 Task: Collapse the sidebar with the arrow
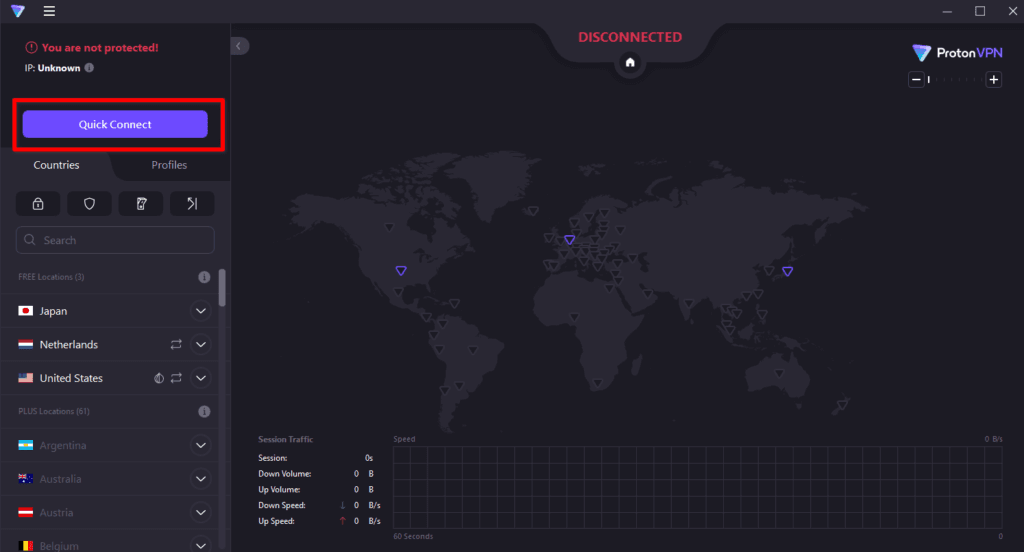pyautogui.click(x=239, y=46)
